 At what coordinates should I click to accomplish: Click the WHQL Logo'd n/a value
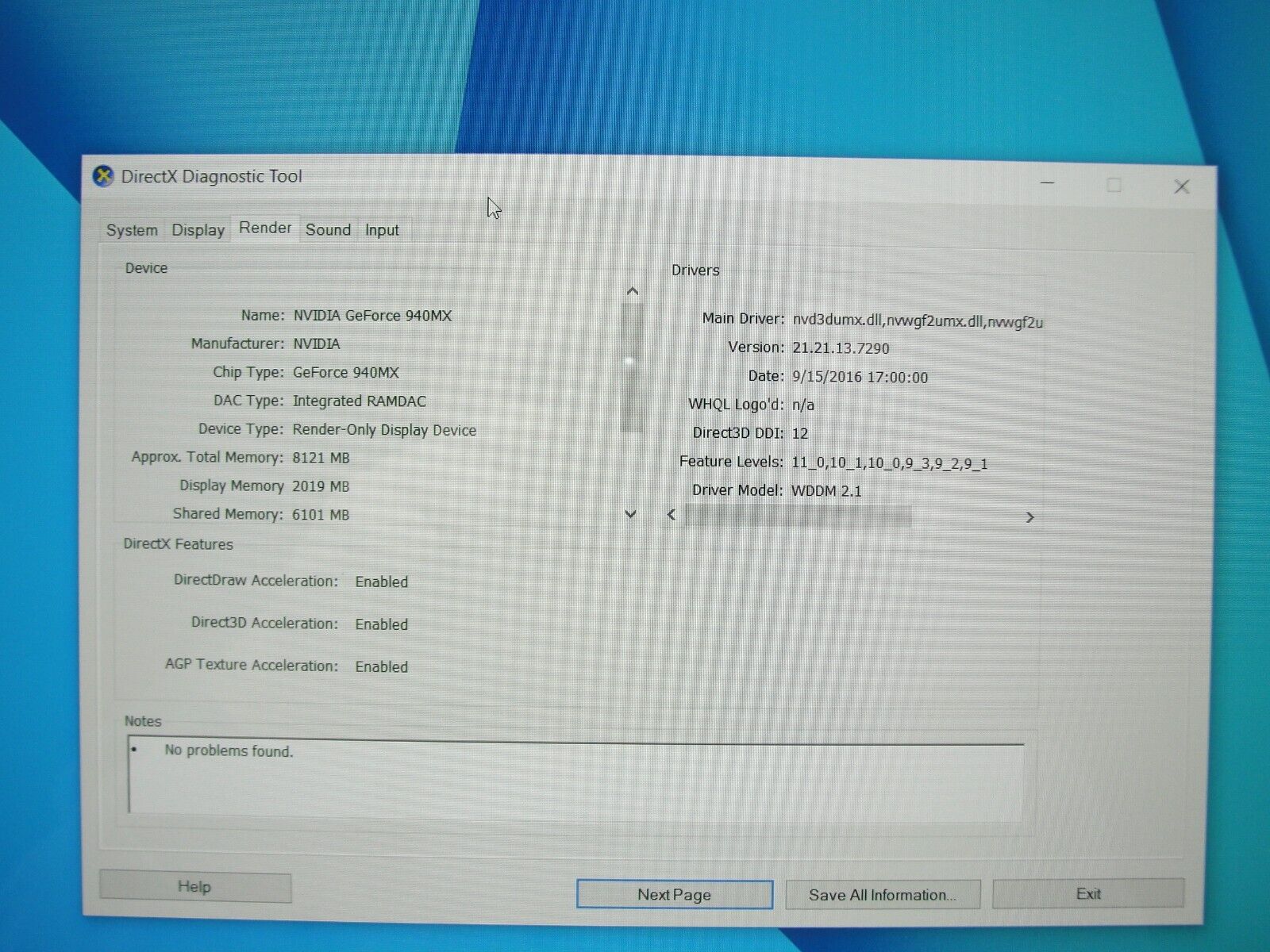click(x=804, y=404)
